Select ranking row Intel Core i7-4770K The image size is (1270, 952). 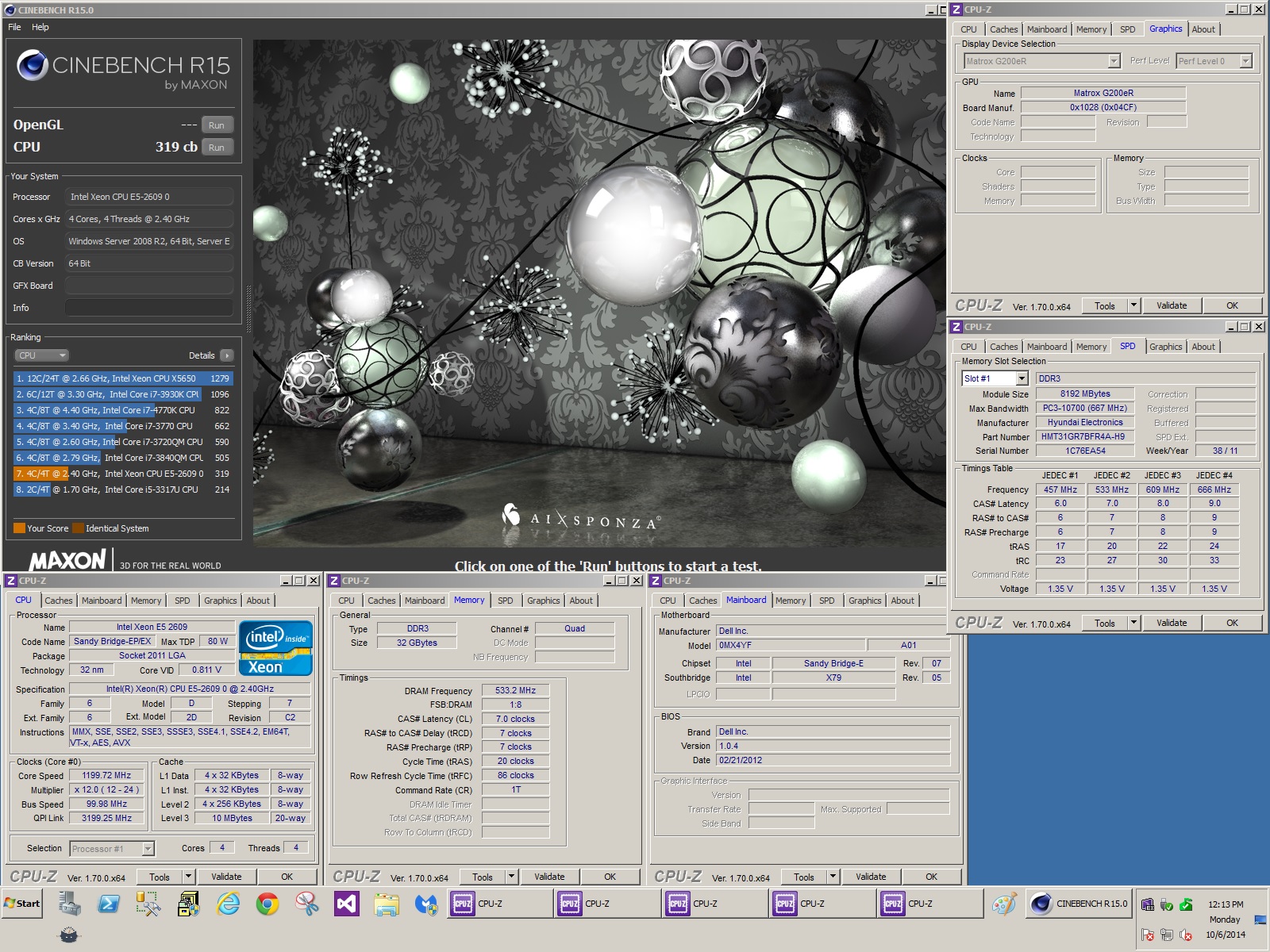tap(123, 410)
